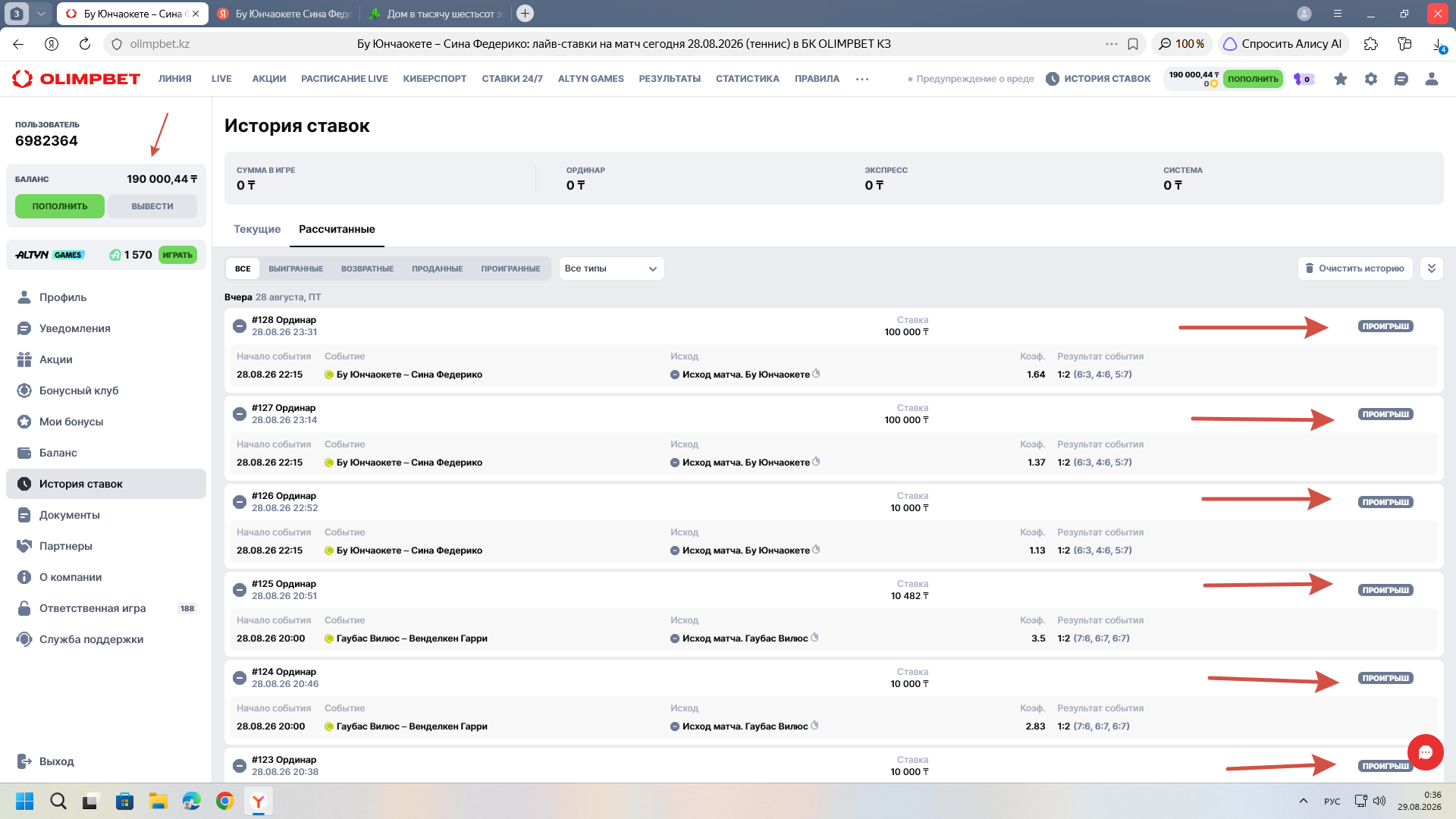This screenshot has width=1456, height=819.
Task: Open 'Документы' in the sidebar
Action: tap(106, 515)
